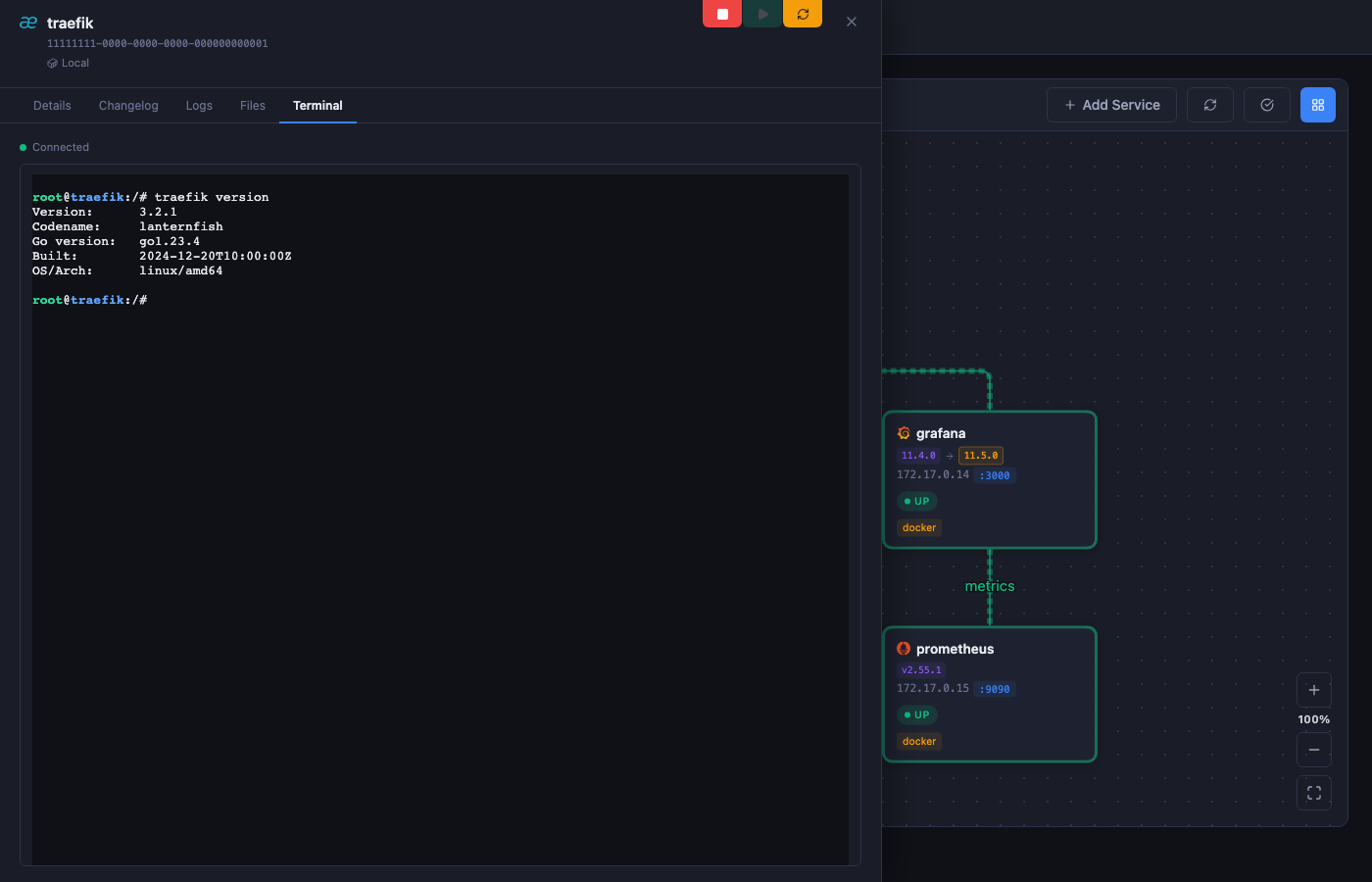Image resolution: width=1372 pixels, height=882 pixels.
Task: Click the traefik service logo icon
Action: pos(28,23)
